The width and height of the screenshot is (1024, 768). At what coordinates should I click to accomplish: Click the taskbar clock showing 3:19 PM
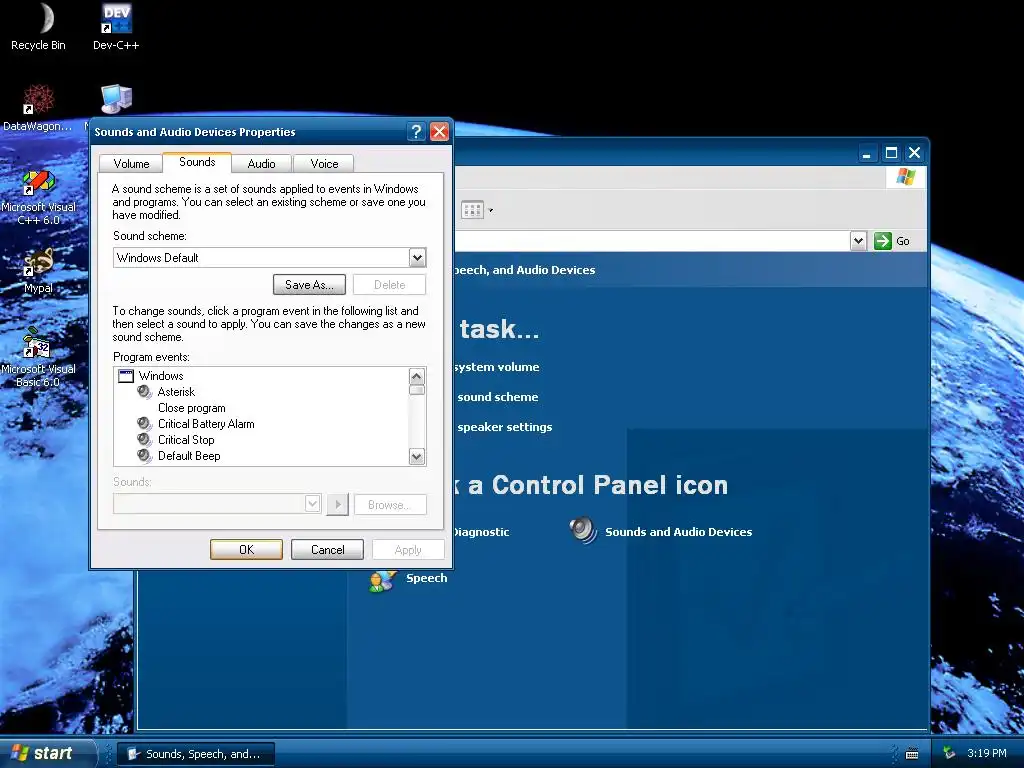click(x=987, y=753)
